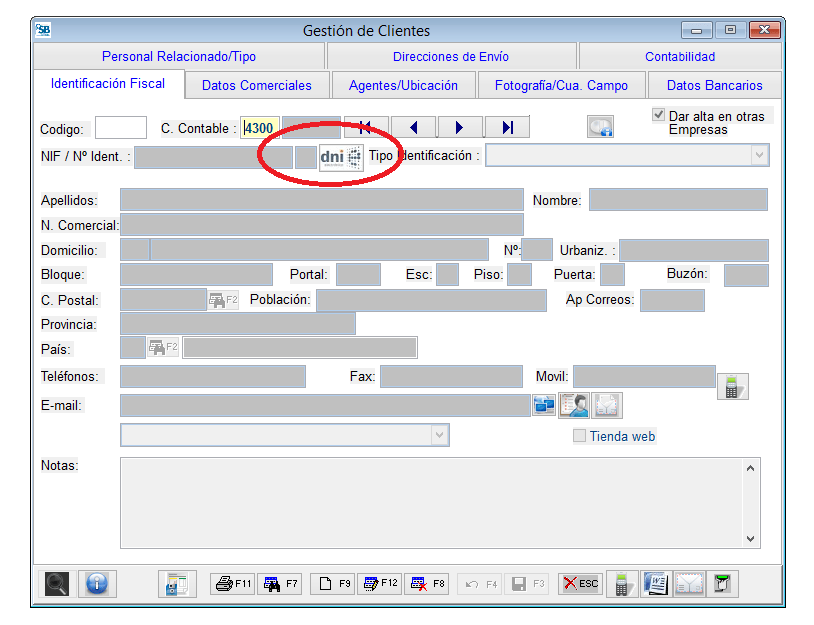
Task: Open the Word document export icon
Action: (x=655, y=584)
